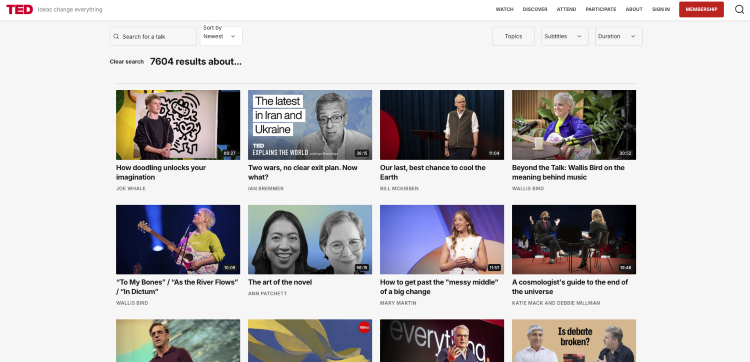
Task: Open the Attend menu
Action: pyautogui.click(x=566, y=9)
